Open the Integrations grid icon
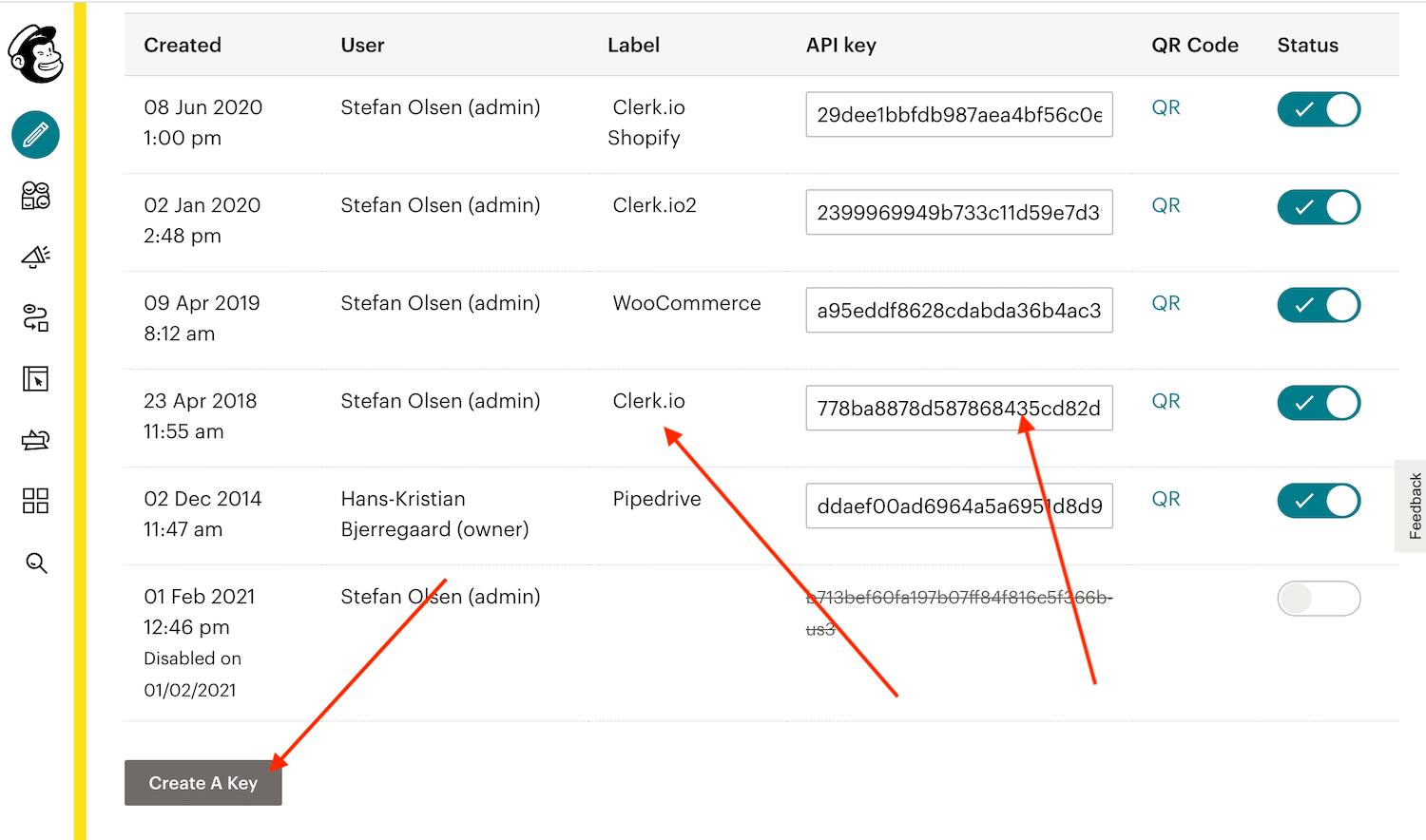The width and height of the screenshot is (1426, 840). (x=36, y=501)
